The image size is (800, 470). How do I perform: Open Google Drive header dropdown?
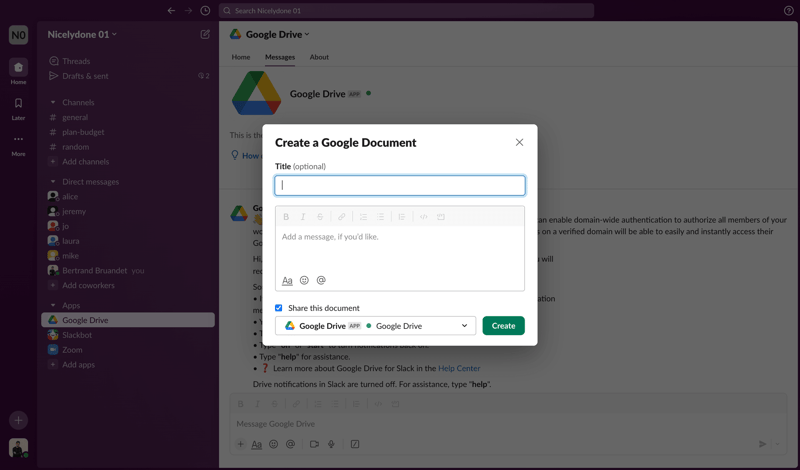(x=278, y=34)
